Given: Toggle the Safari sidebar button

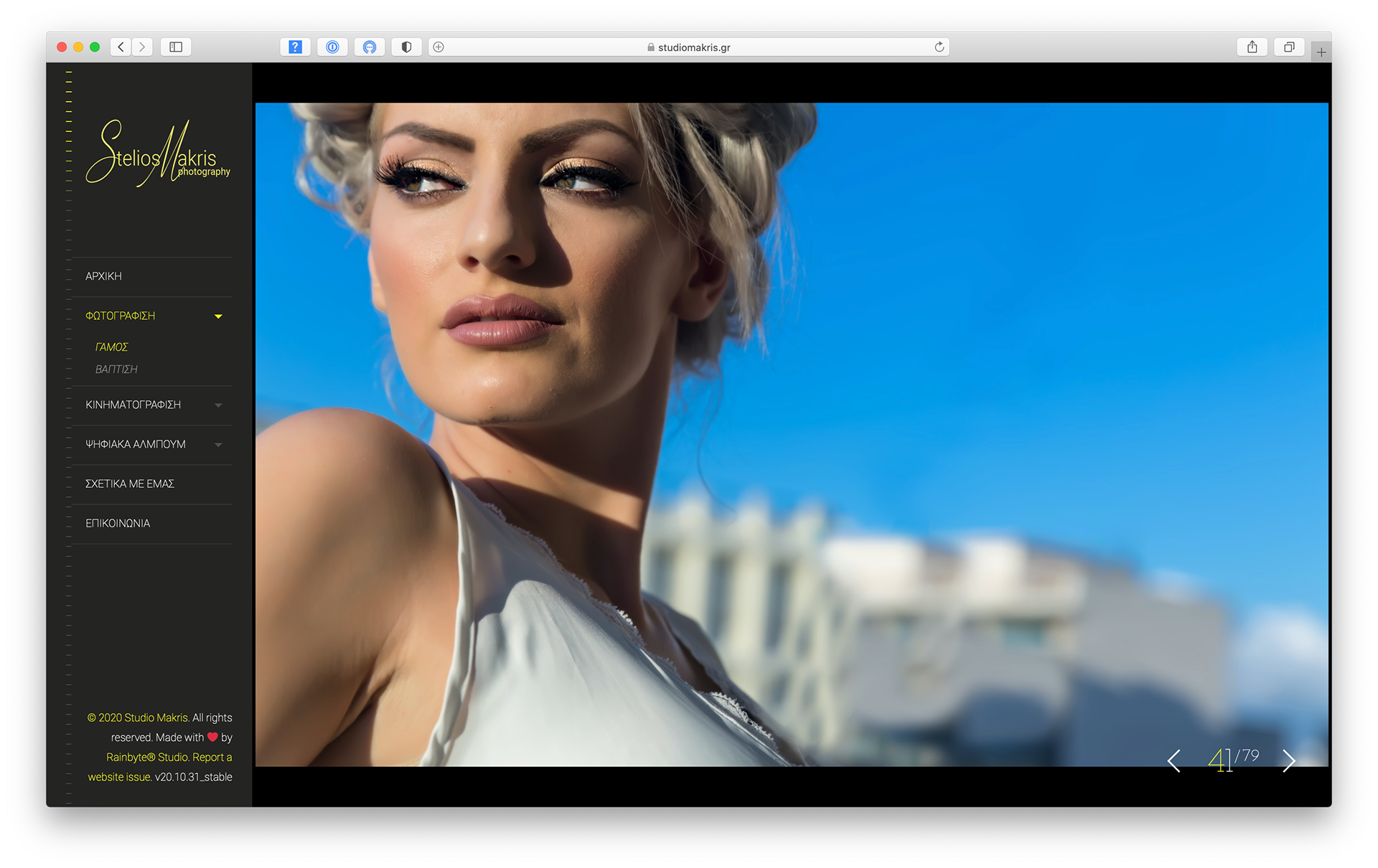Looking at the screenshot, I should [176, 47].
